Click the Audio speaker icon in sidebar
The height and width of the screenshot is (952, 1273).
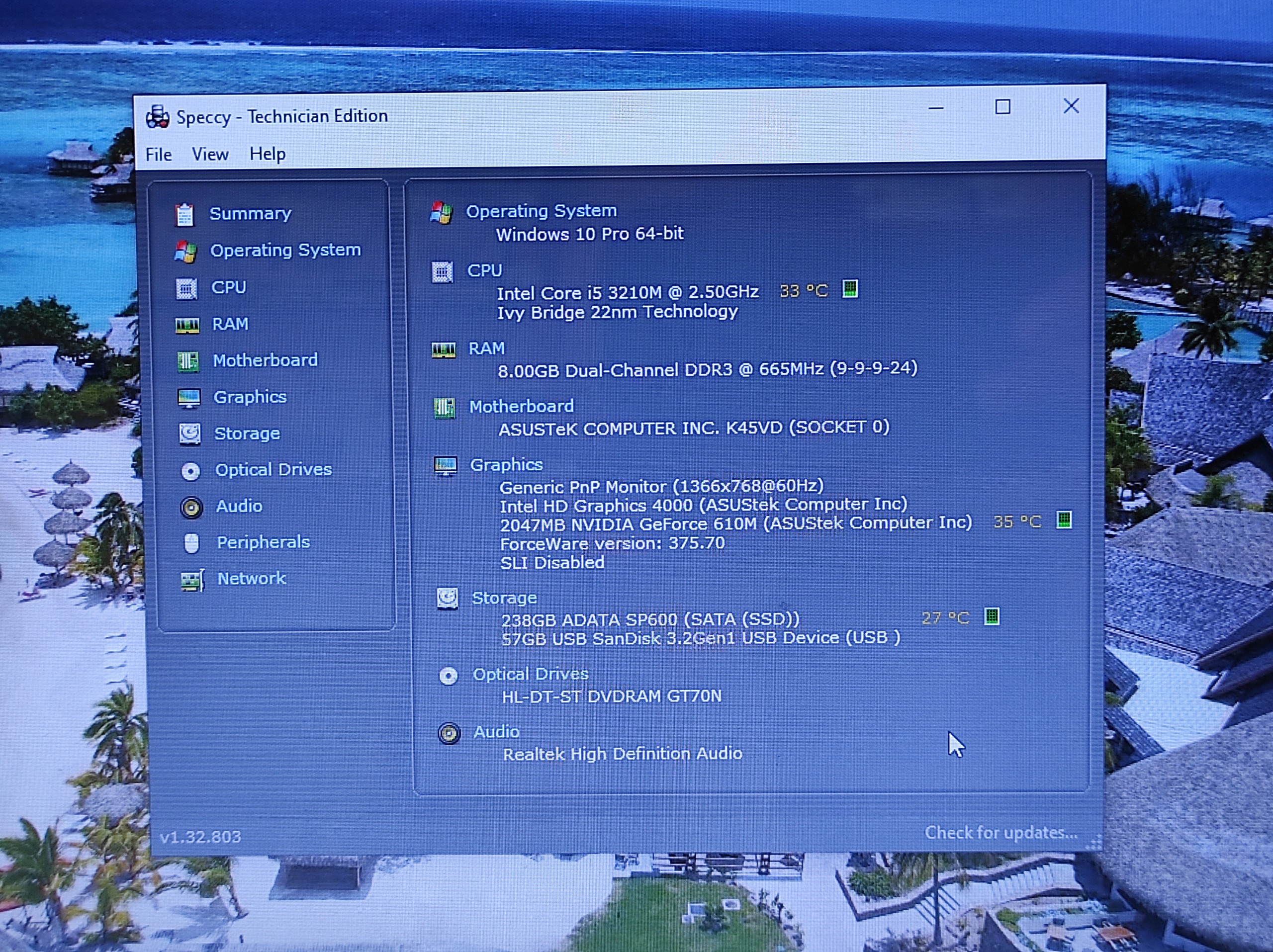pos(191,508)
